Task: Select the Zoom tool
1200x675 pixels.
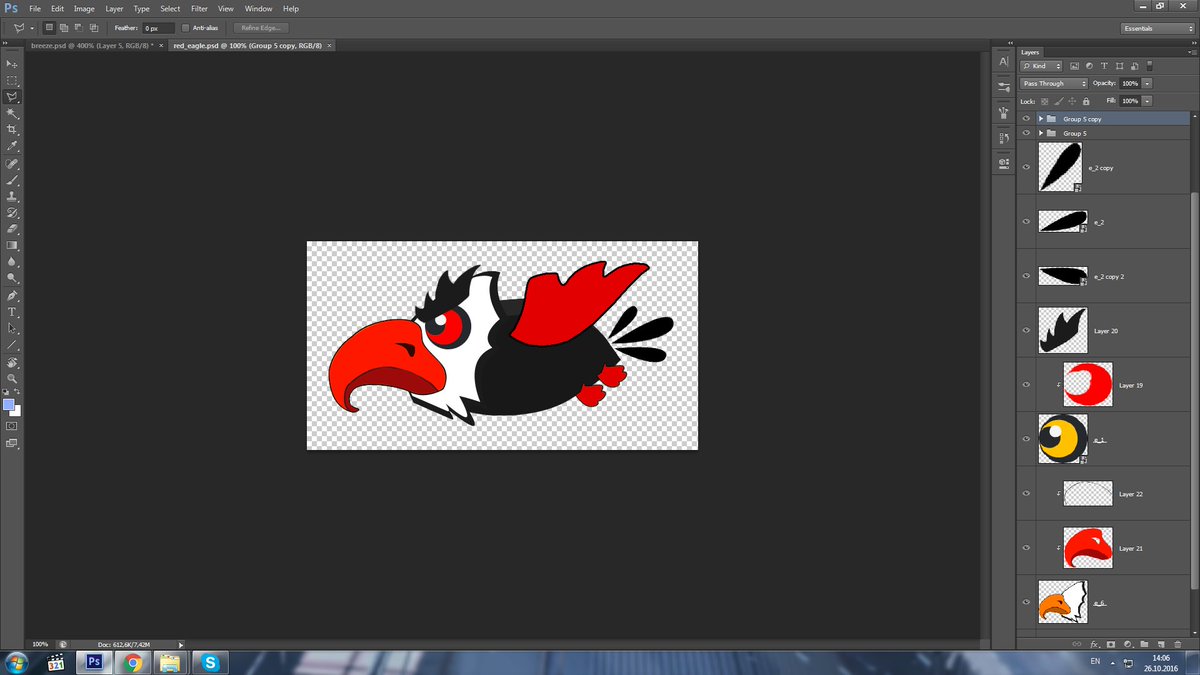Action: (x=13, y=378)
